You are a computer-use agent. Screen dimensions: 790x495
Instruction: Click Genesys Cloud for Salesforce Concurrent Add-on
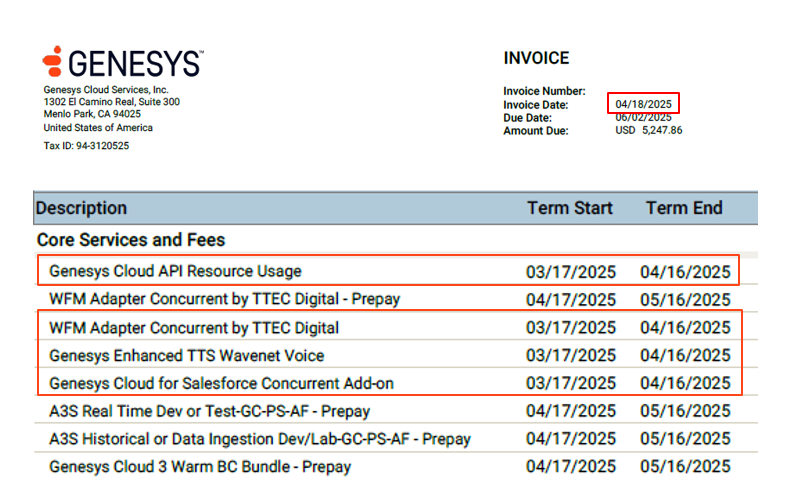tap(222, 383)
